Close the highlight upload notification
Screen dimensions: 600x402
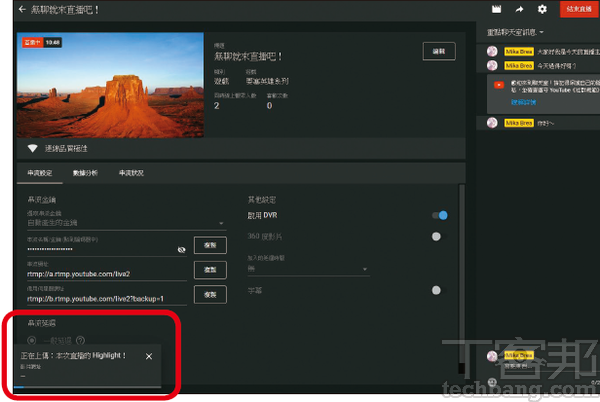[149, 356]
